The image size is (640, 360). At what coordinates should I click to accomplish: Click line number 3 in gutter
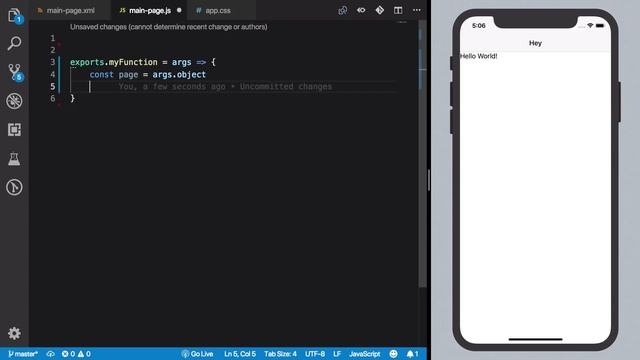[x=53, y=62]
